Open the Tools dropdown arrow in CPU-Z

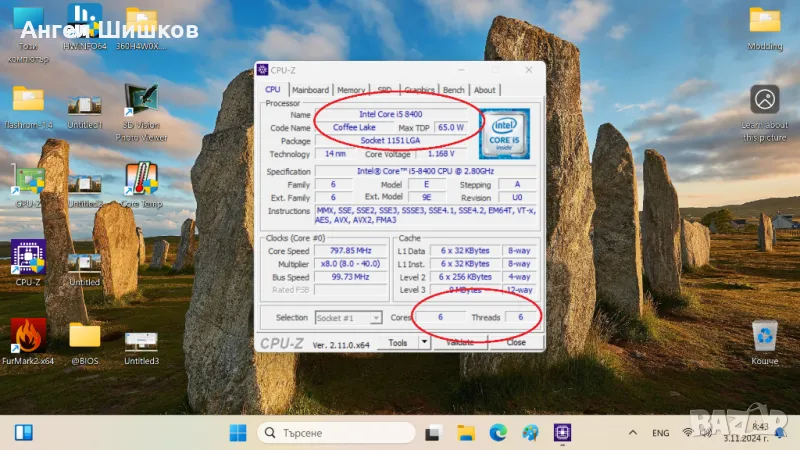tap(424, 342)
